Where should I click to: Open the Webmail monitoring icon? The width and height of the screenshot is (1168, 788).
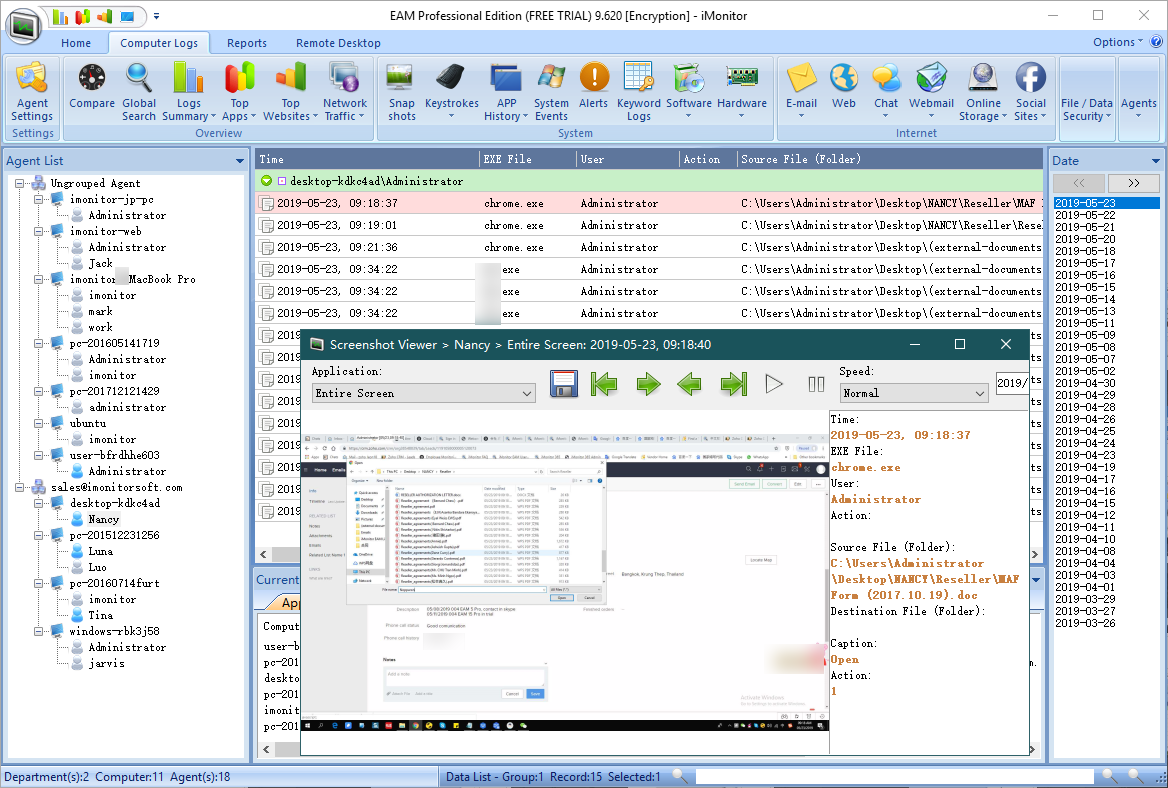tap(930, 90)
